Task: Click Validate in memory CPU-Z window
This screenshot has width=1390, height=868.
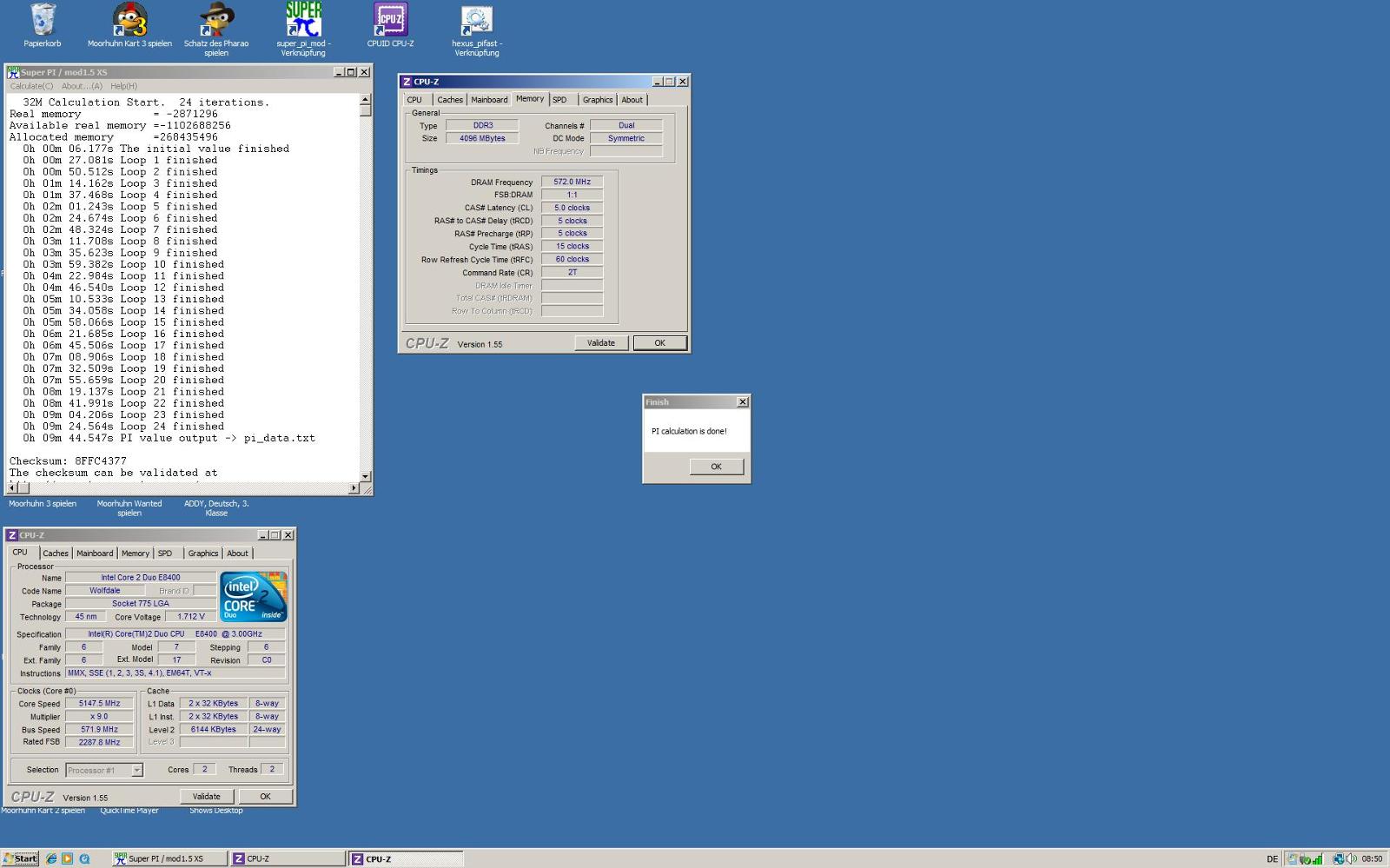Action: [601, 343]
